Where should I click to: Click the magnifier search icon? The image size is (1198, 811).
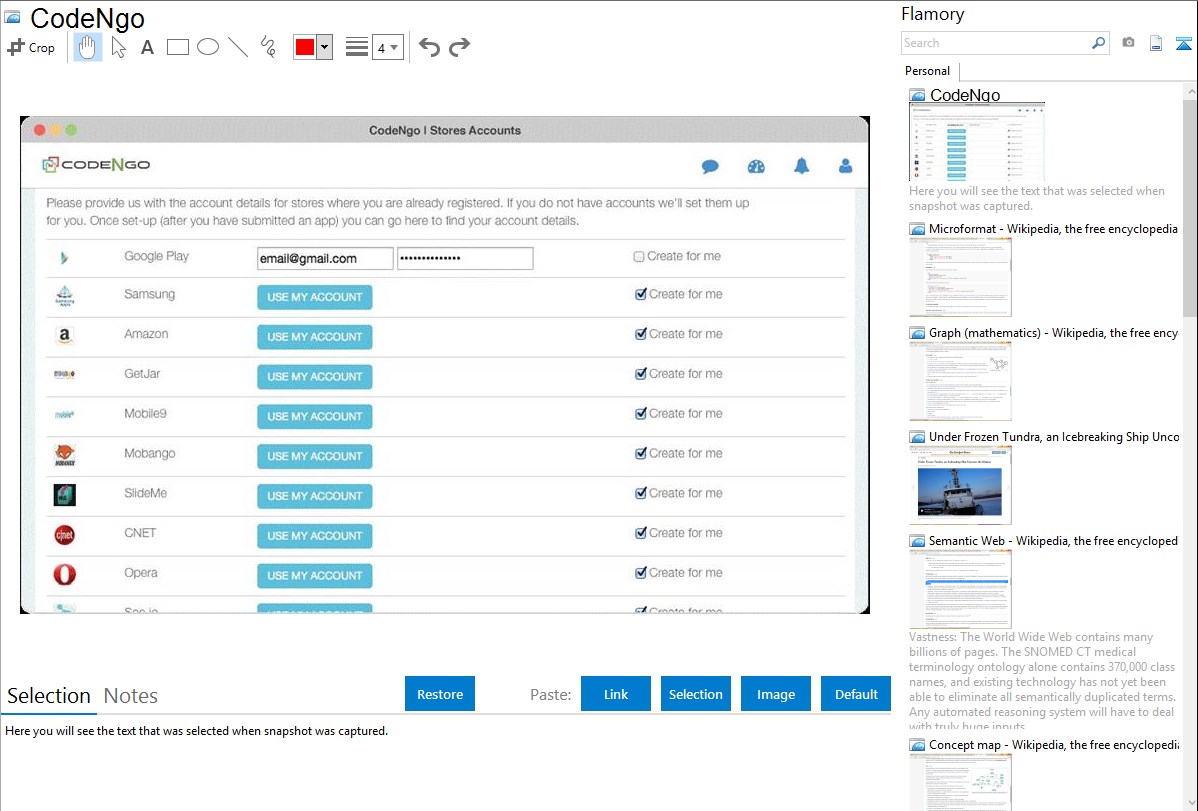click(1099, 43)
